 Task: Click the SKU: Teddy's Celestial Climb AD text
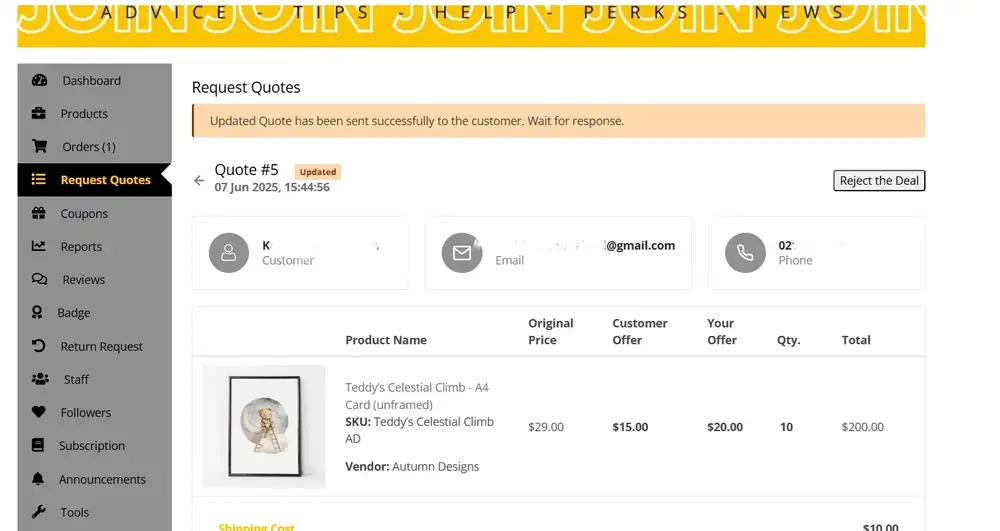click(419, 430)
